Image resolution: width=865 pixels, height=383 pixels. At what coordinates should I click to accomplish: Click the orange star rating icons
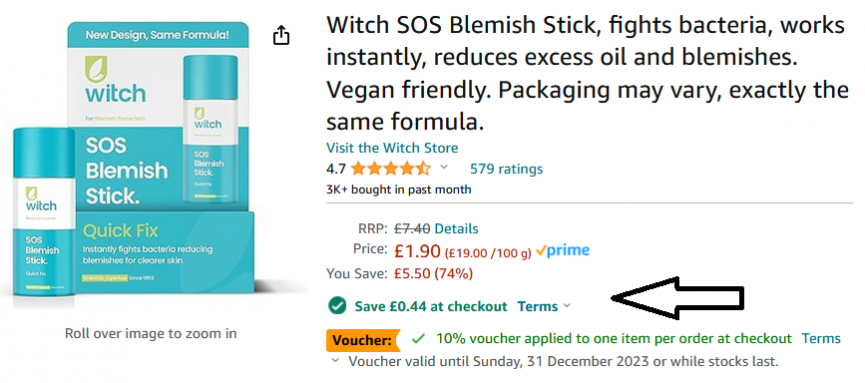390,168
